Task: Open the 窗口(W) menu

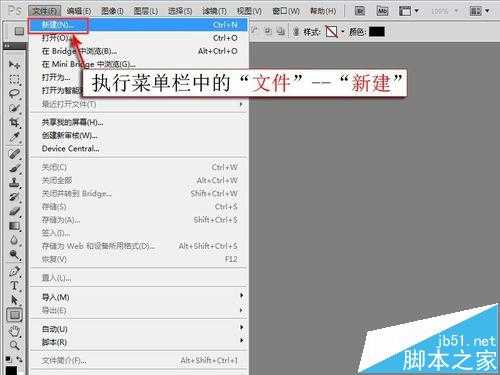Action: pos(286,11)
